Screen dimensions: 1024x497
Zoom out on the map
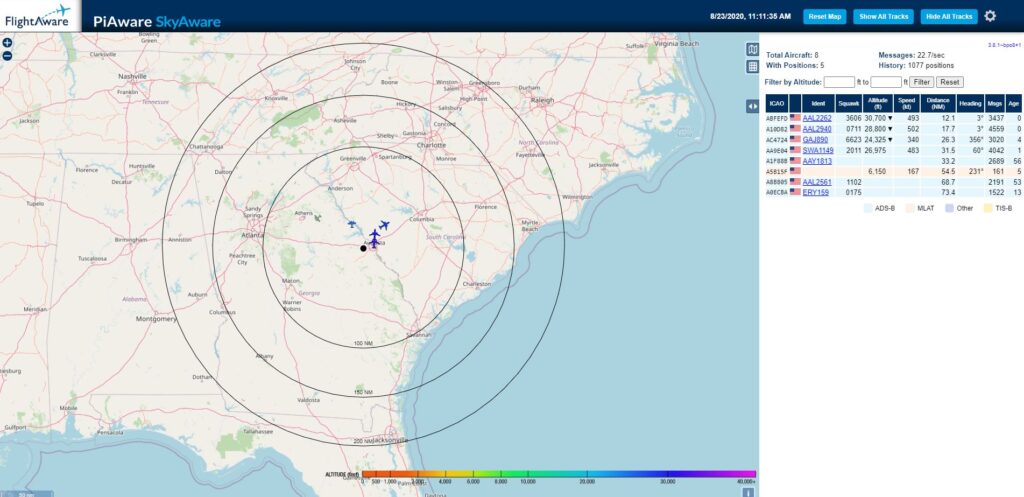(x=7, y=56)
